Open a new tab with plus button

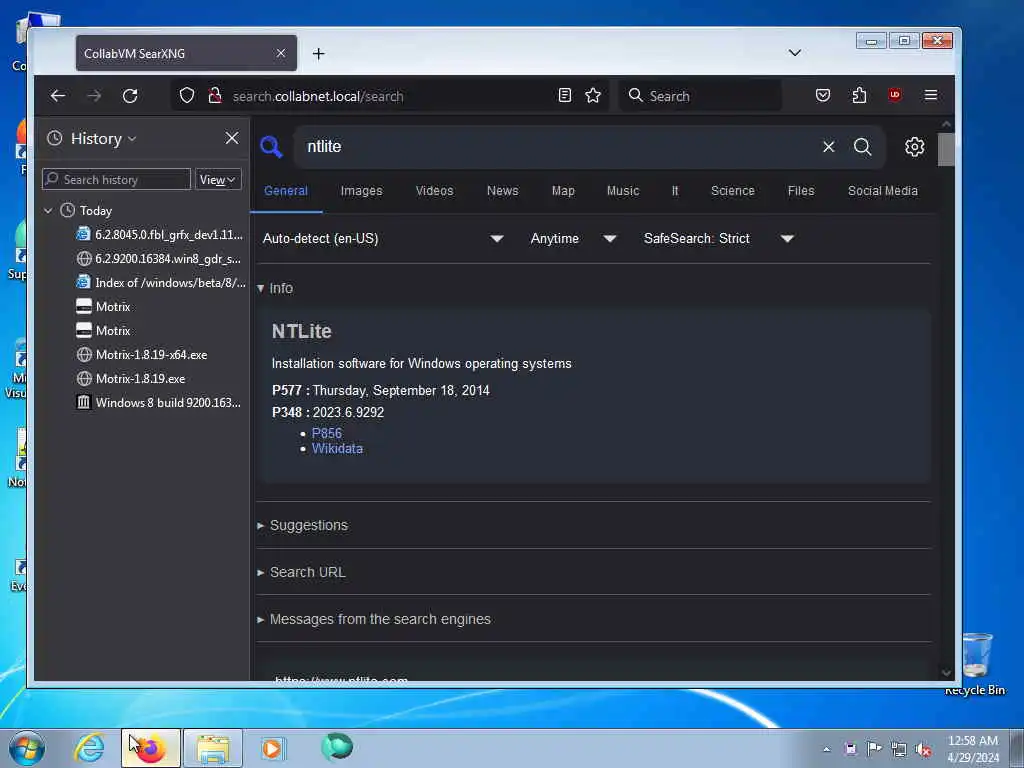pos(318,54)
